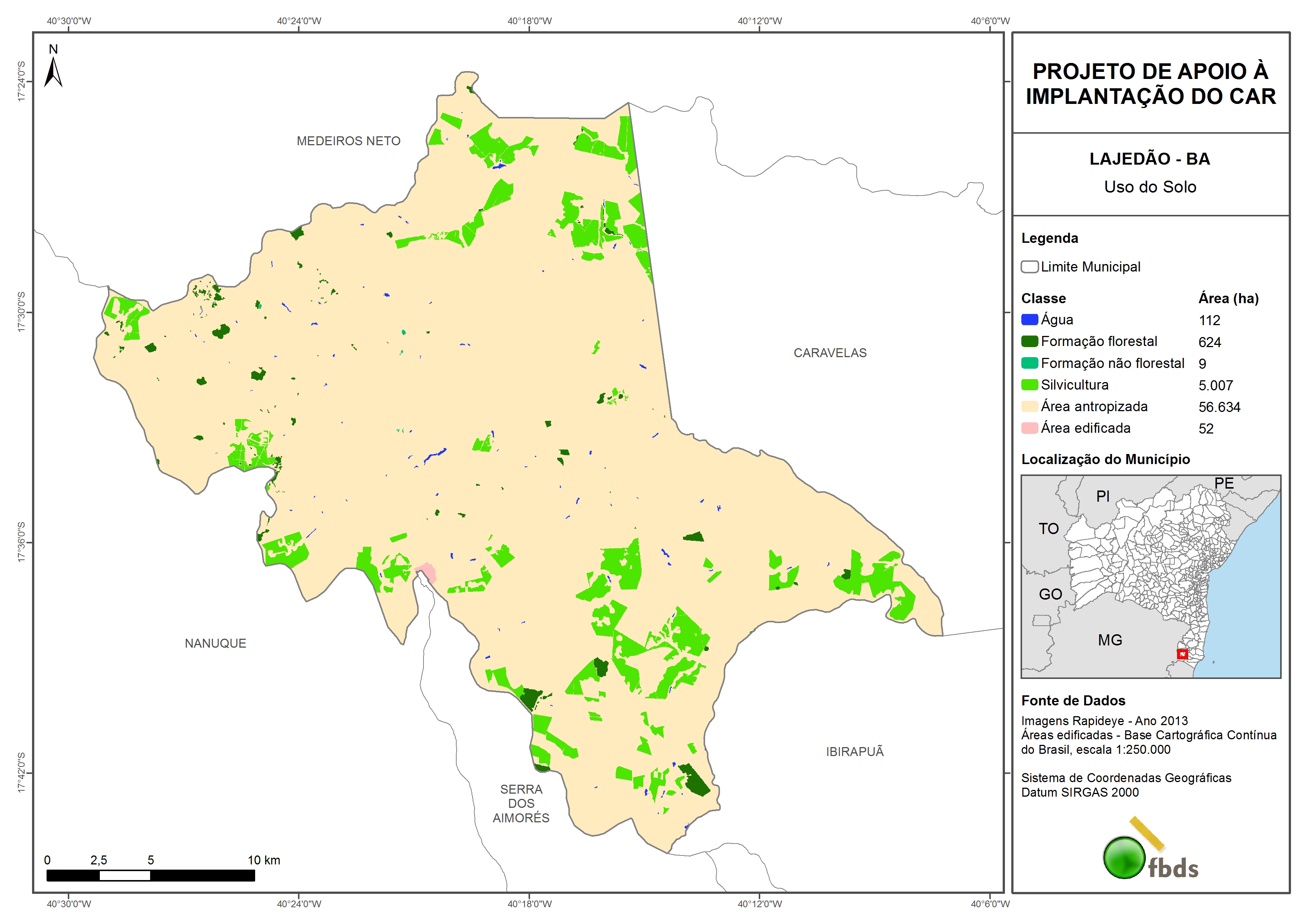Click the black-and-white scale bar

pos(150,876)
